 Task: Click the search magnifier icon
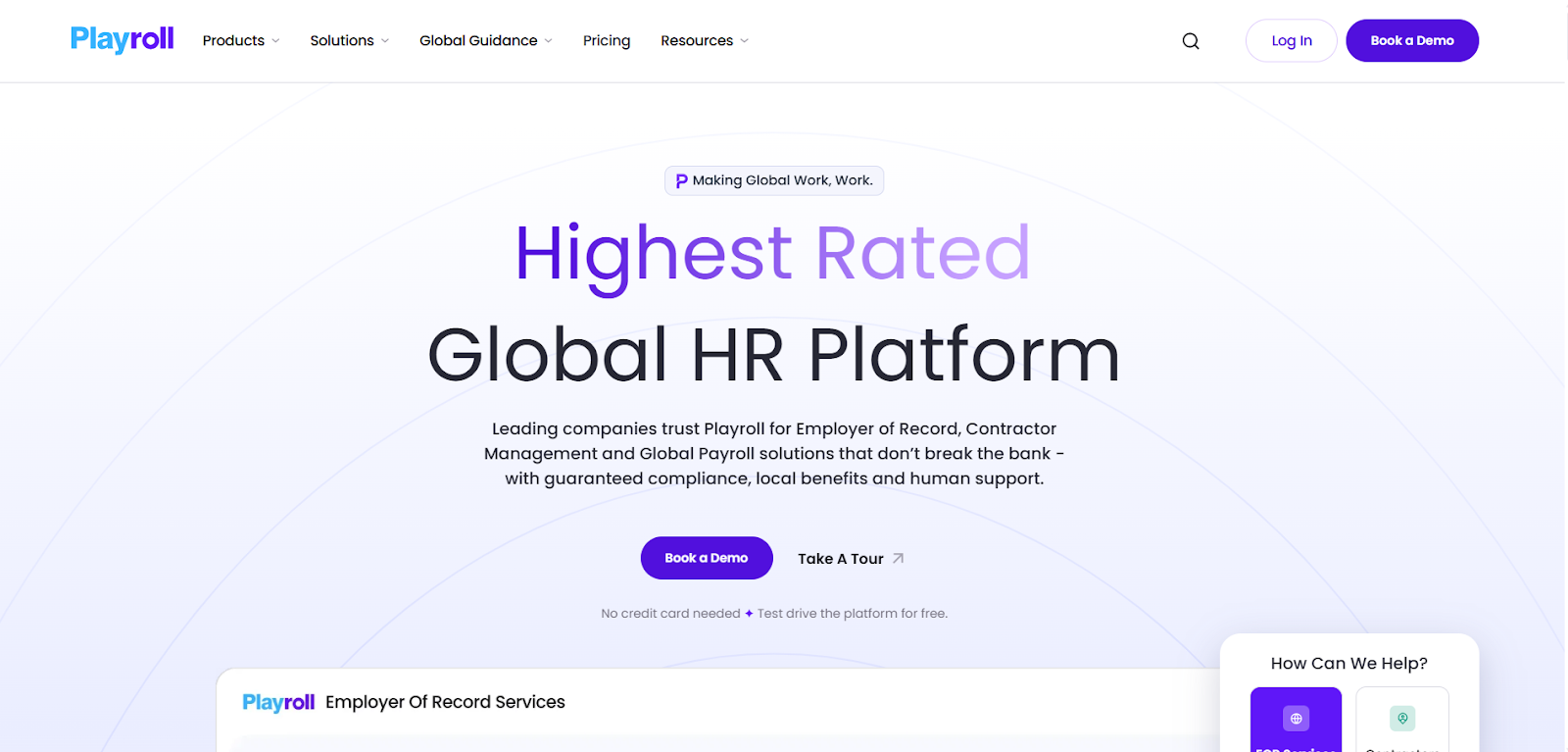(x=1191, y=41)
